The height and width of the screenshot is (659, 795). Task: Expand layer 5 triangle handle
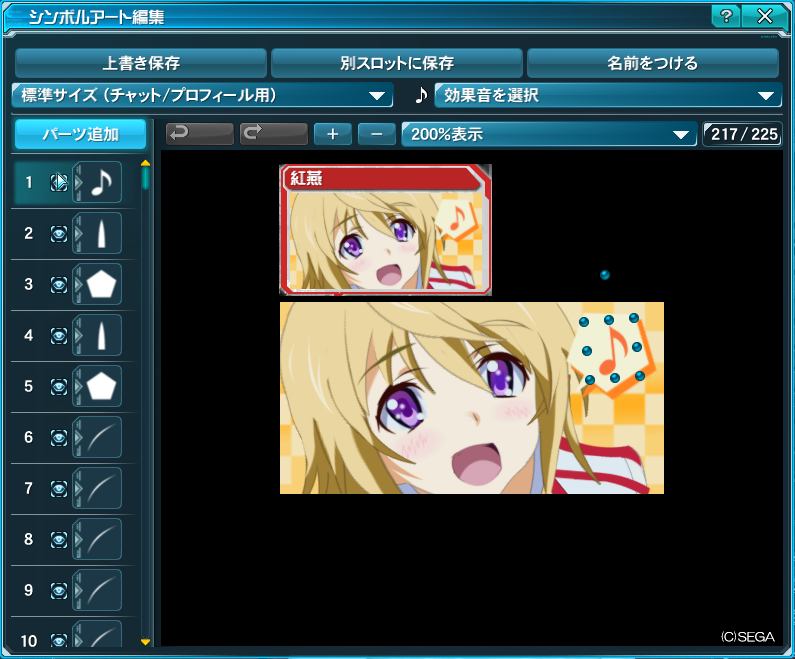pos(78,386)
